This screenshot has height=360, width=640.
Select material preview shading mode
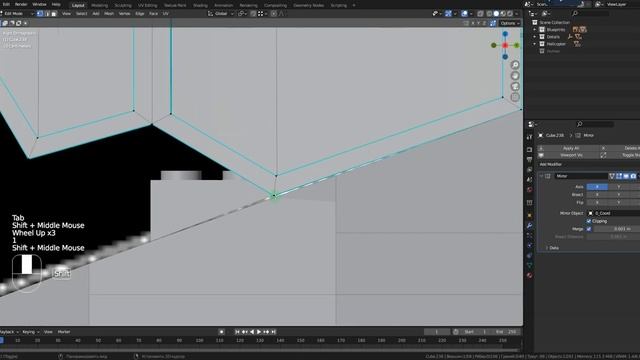point(503,13)
